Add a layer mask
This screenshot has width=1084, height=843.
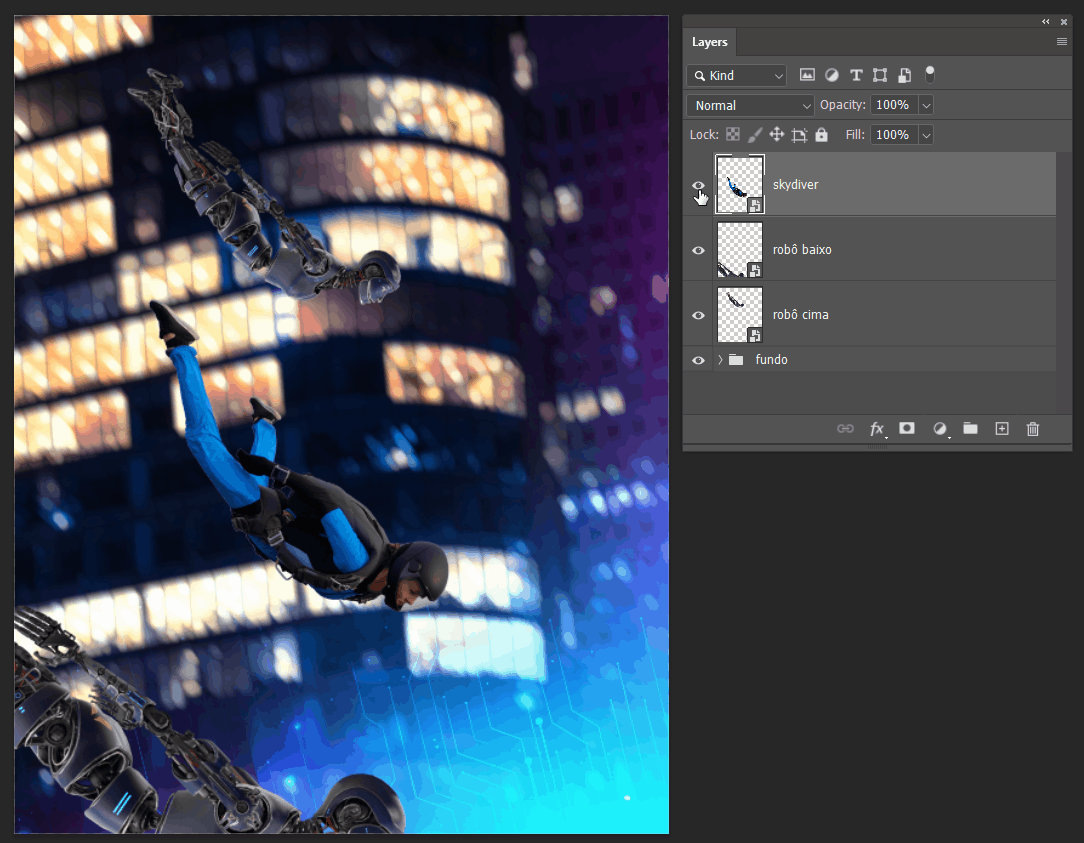(x=907, y=428)
